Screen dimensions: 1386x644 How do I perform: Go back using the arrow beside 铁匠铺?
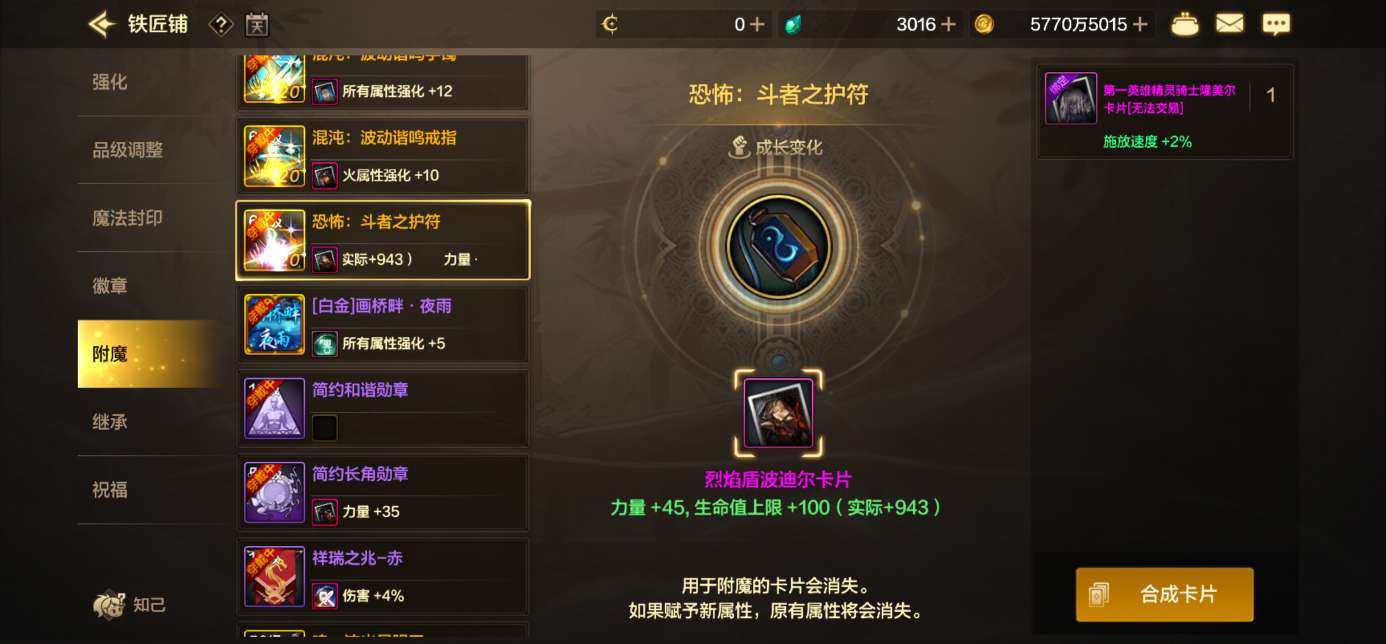click(101, 24)
